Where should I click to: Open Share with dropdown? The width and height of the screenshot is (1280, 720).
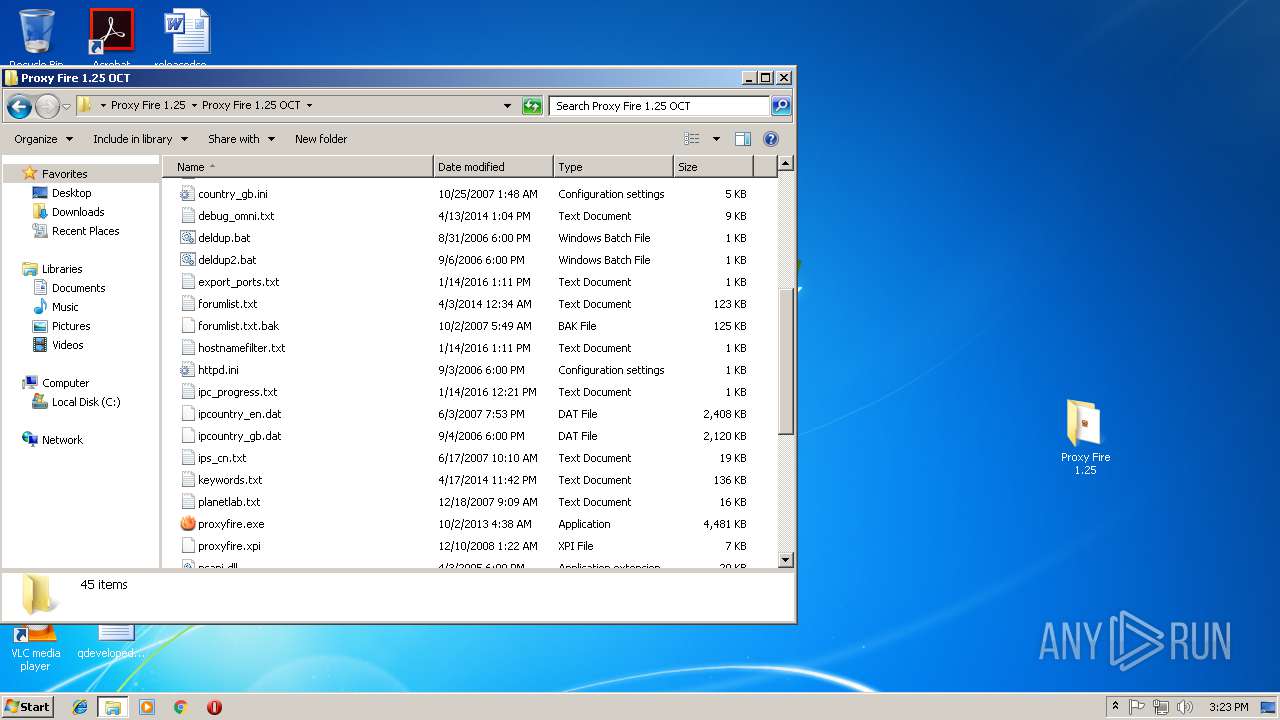pyautogui.click(x=241, y=139)
